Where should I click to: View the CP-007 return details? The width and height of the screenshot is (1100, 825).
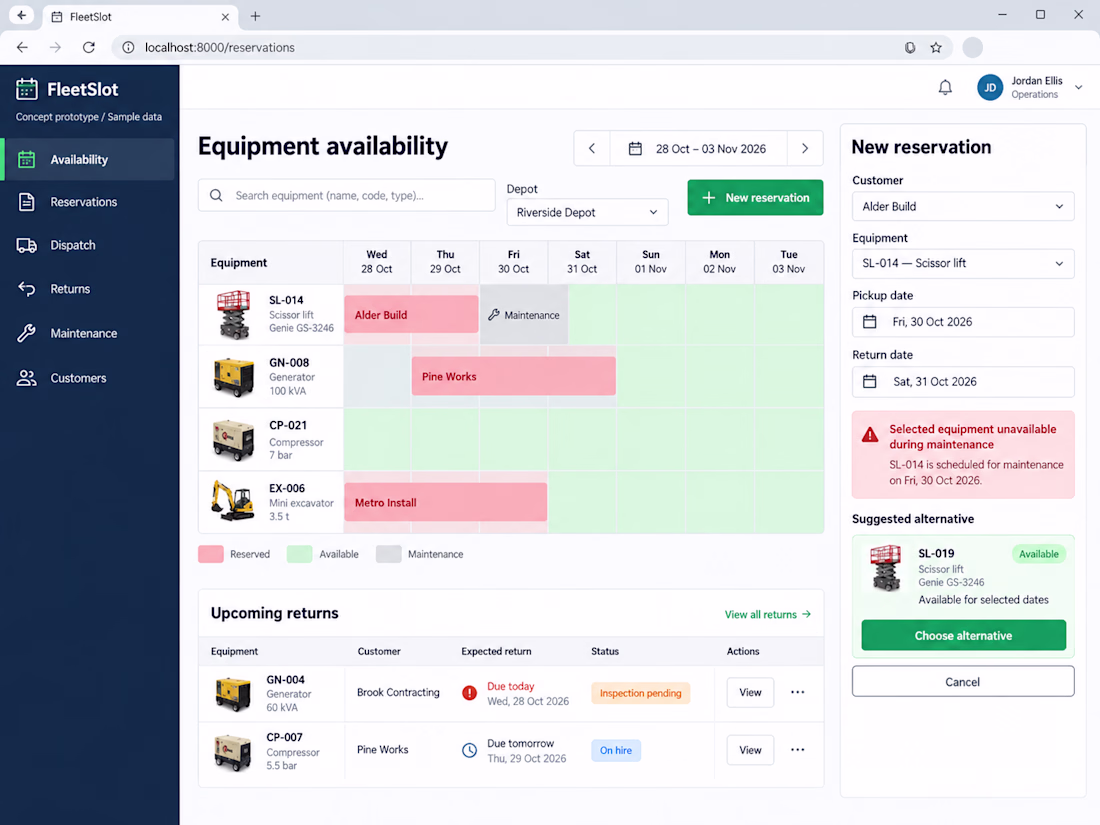pos(750,750)
